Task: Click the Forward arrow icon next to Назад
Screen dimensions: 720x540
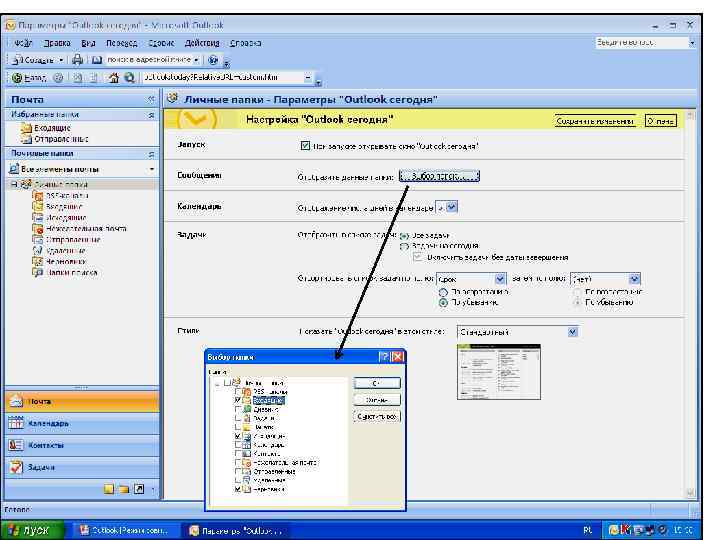Action: tap(58, 78)
